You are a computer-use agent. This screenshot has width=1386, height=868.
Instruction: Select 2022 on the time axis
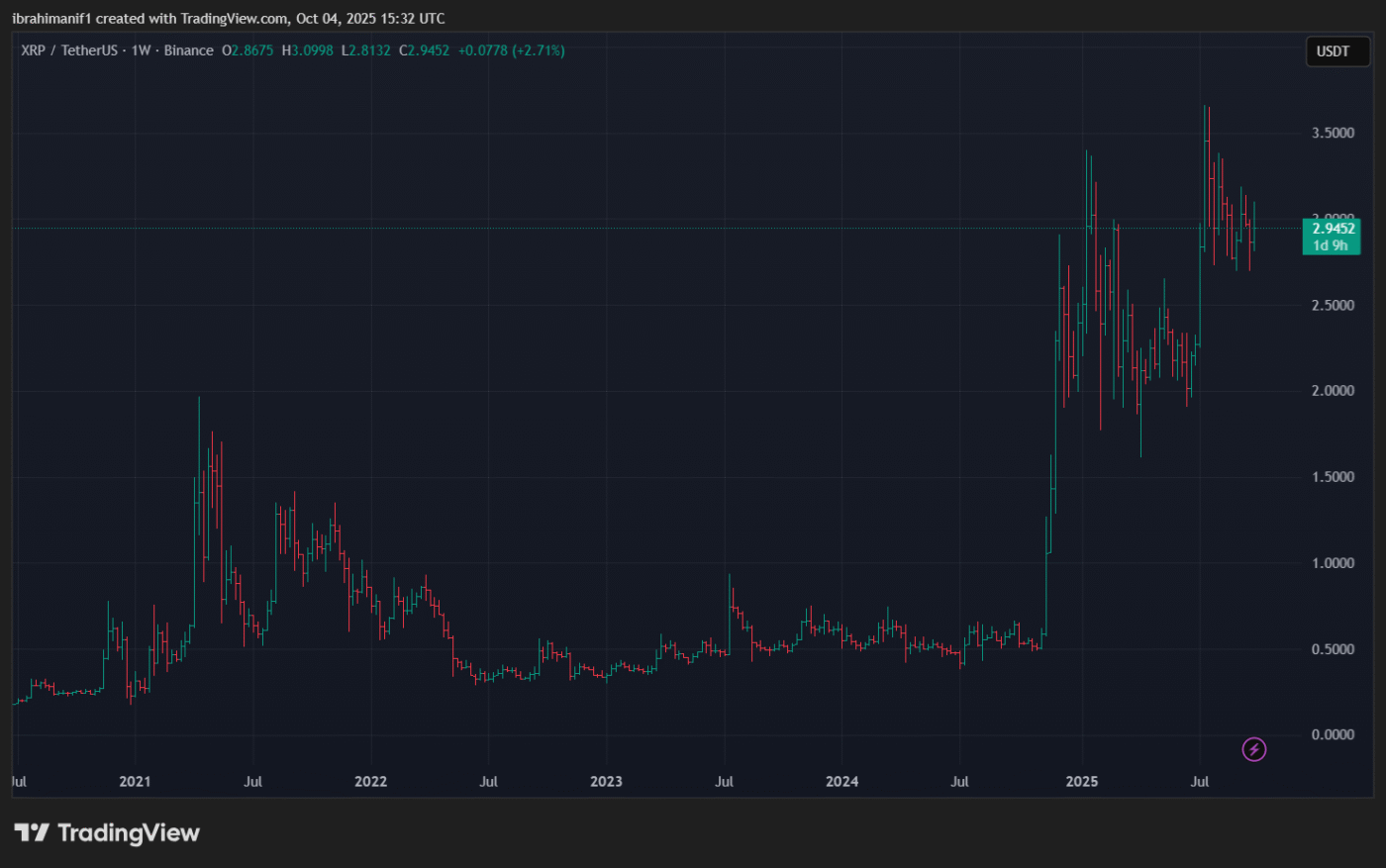tap(370, 781)
